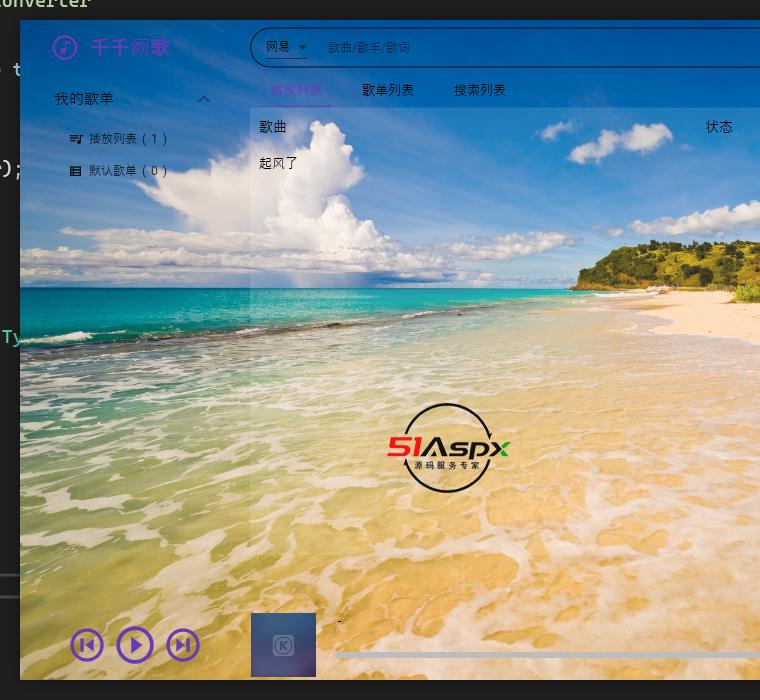Click the 千千阙歌 app title
The width and height of the screenshot is (760, 700).
pos(130,48)
